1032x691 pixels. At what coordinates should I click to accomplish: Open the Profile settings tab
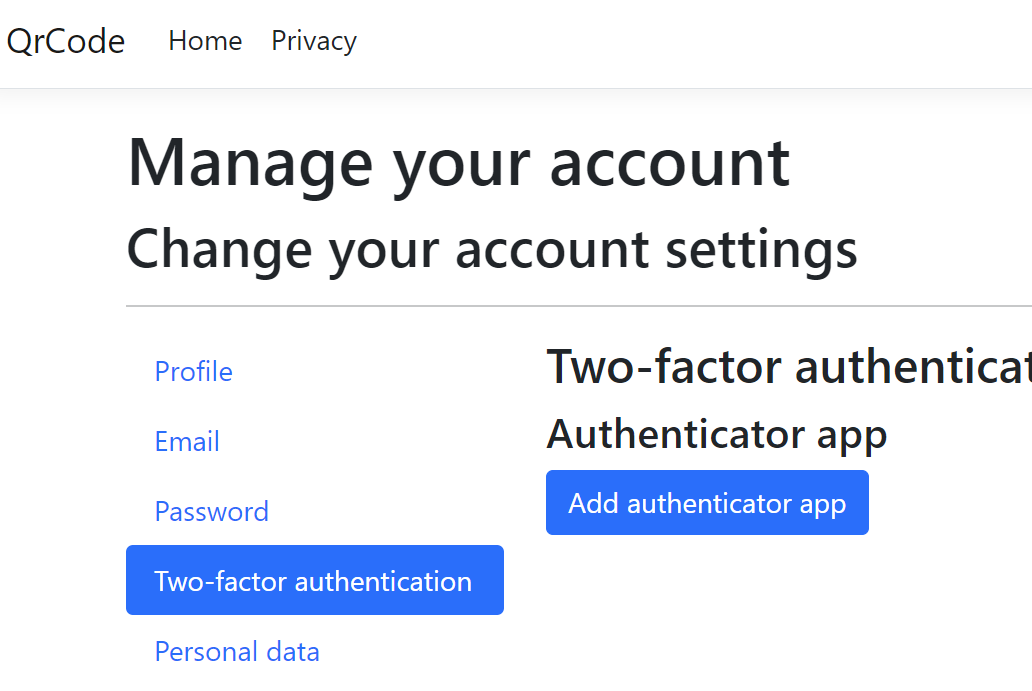click(x=193, y=372)
